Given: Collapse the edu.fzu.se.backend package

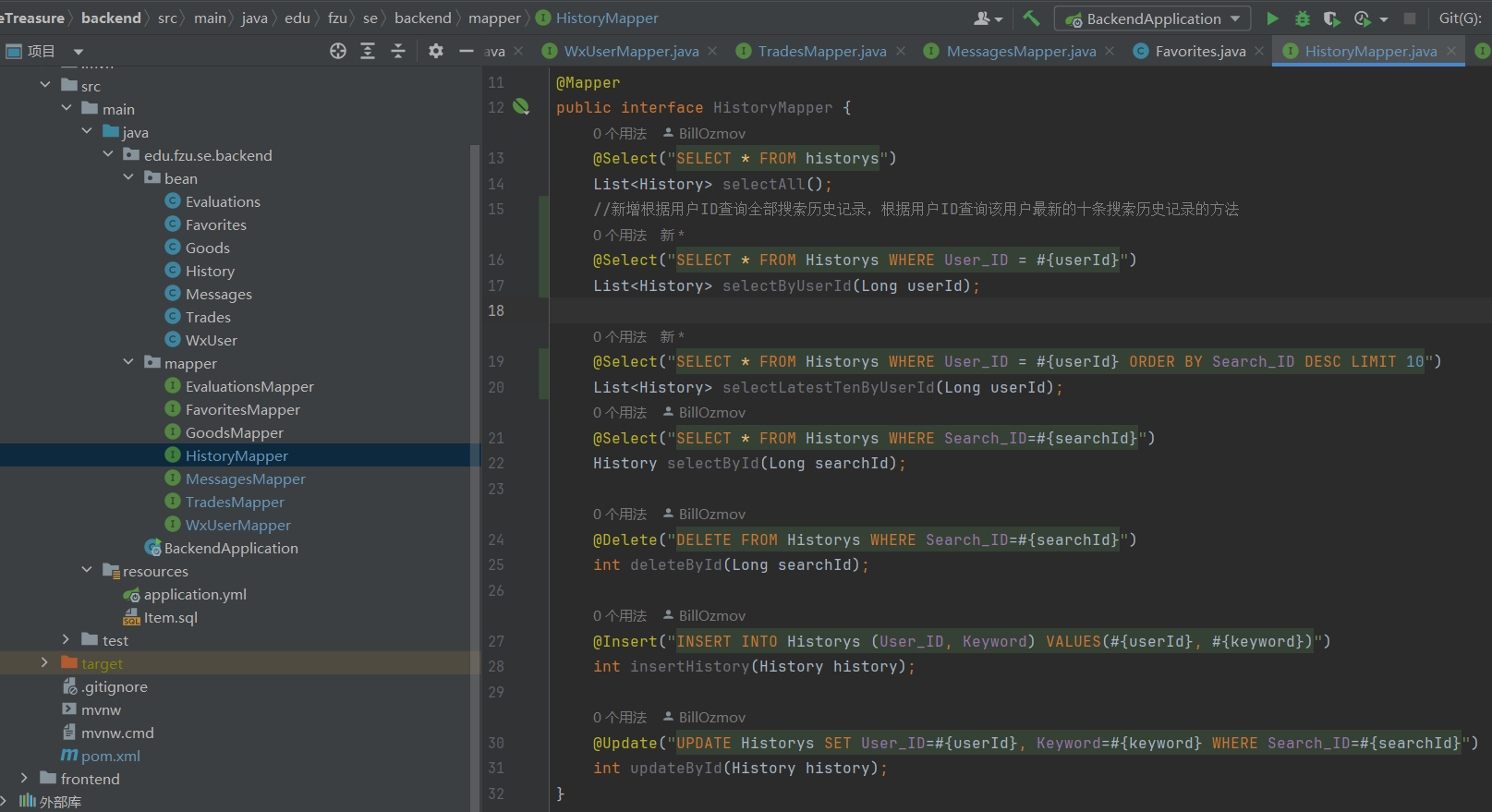Looking at the screenshot, I should [108, 154].
